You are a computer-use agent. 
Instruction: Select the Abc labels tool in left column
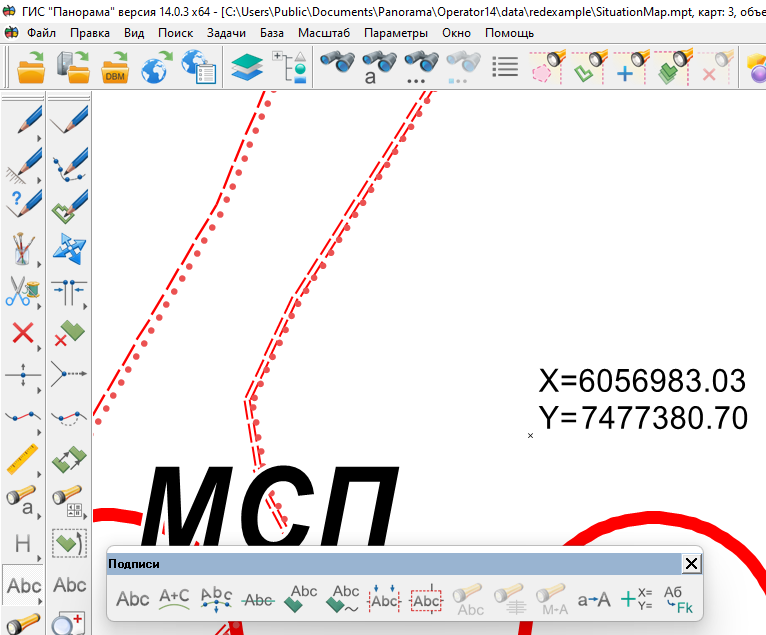tap(23, 586)
